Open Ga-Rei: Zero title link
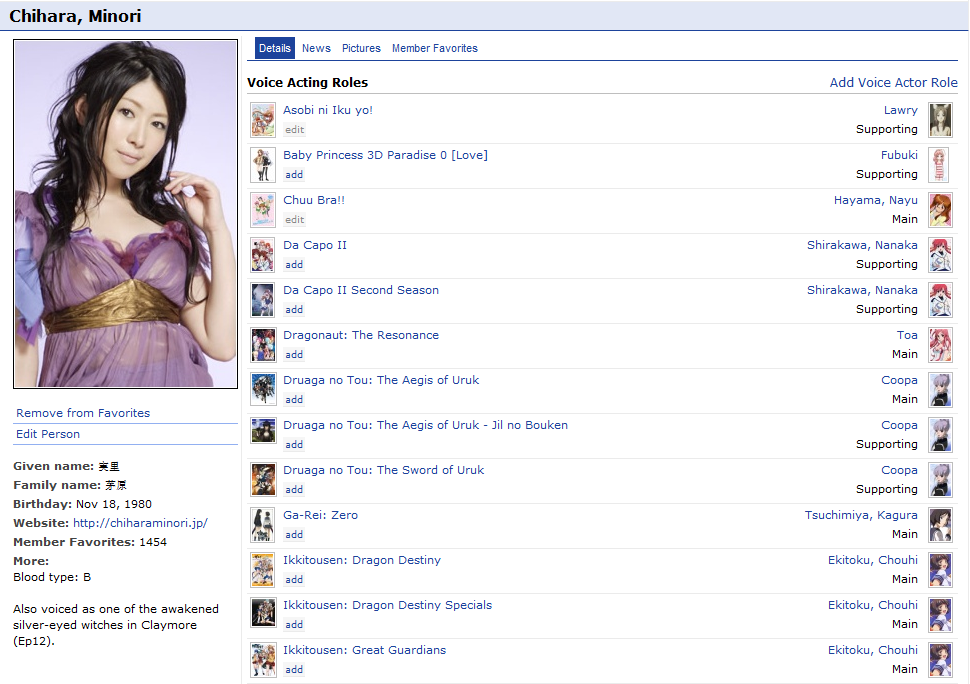 coord(320,515)
